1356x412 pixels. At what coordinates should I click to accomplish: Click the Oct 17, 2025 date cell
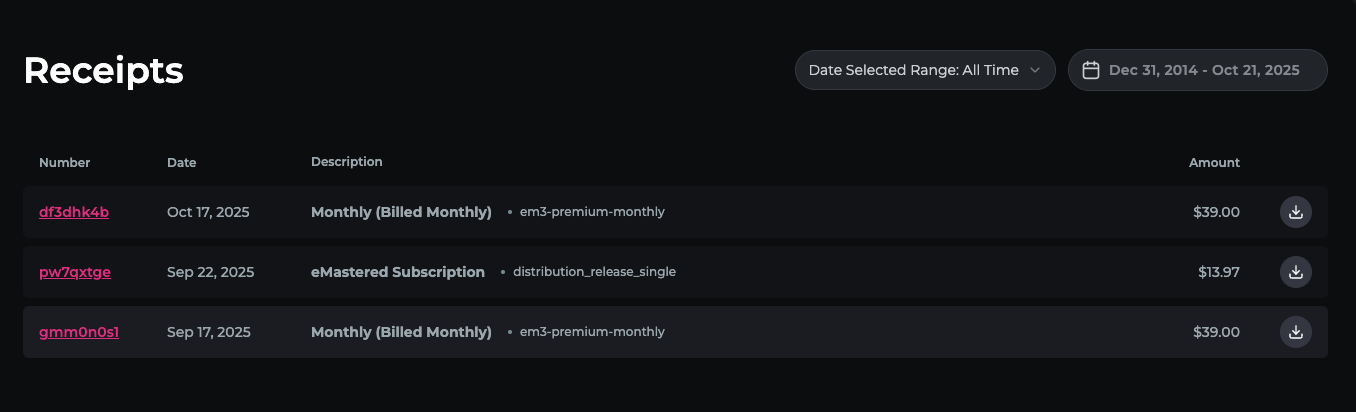[208, 212]
